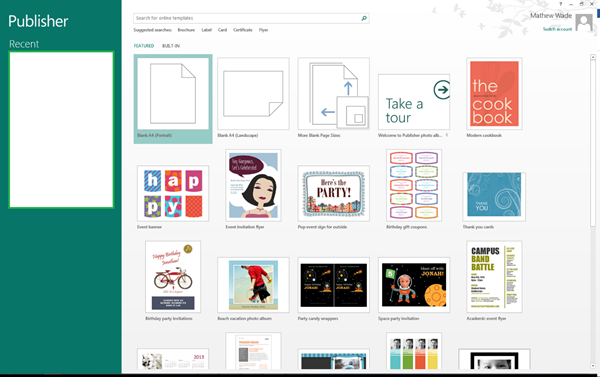Restore down the Publisher window

click(x=581, y=4)
